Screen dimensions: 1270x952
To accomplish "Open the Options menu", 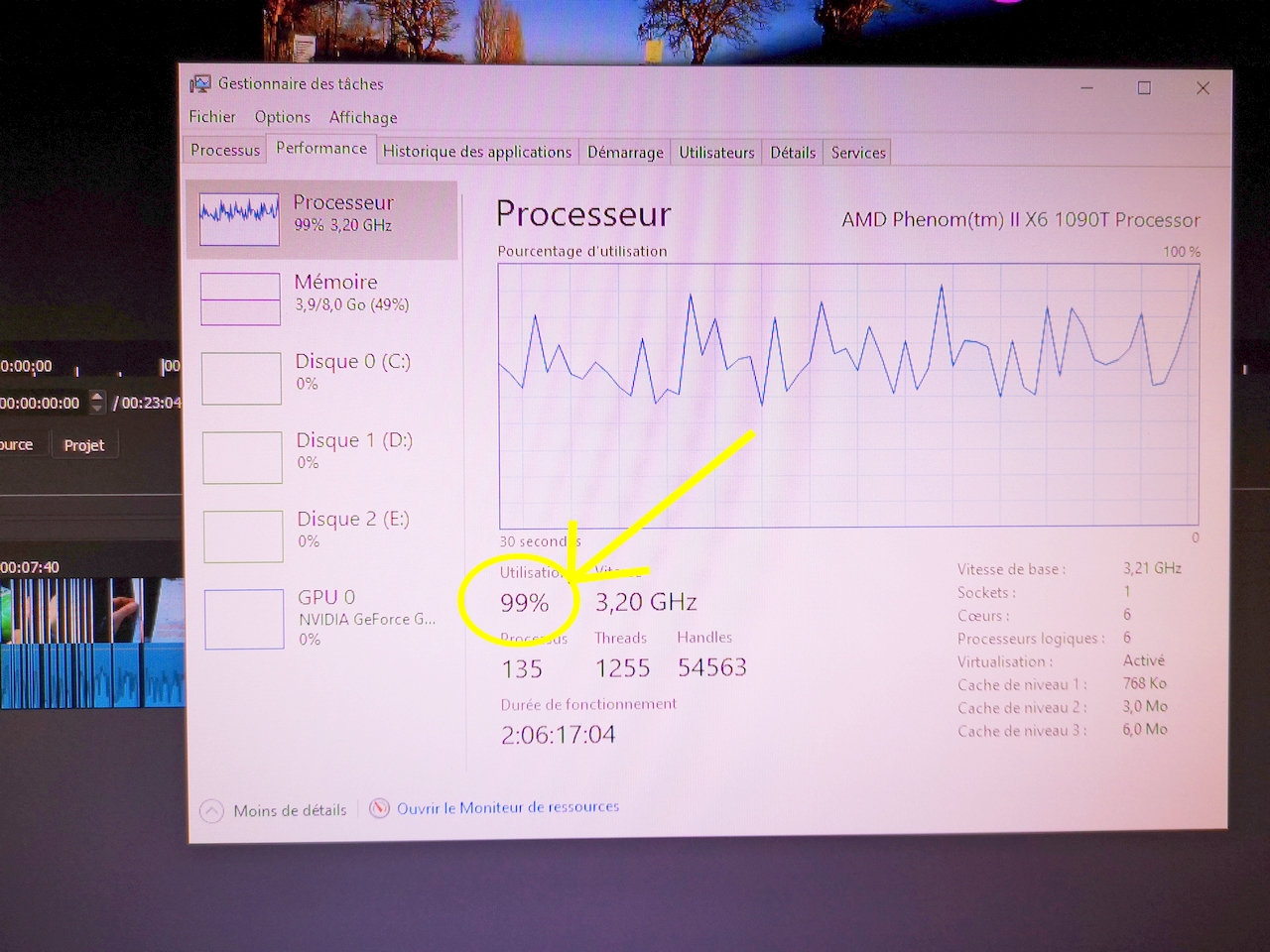I will (283, 117).
